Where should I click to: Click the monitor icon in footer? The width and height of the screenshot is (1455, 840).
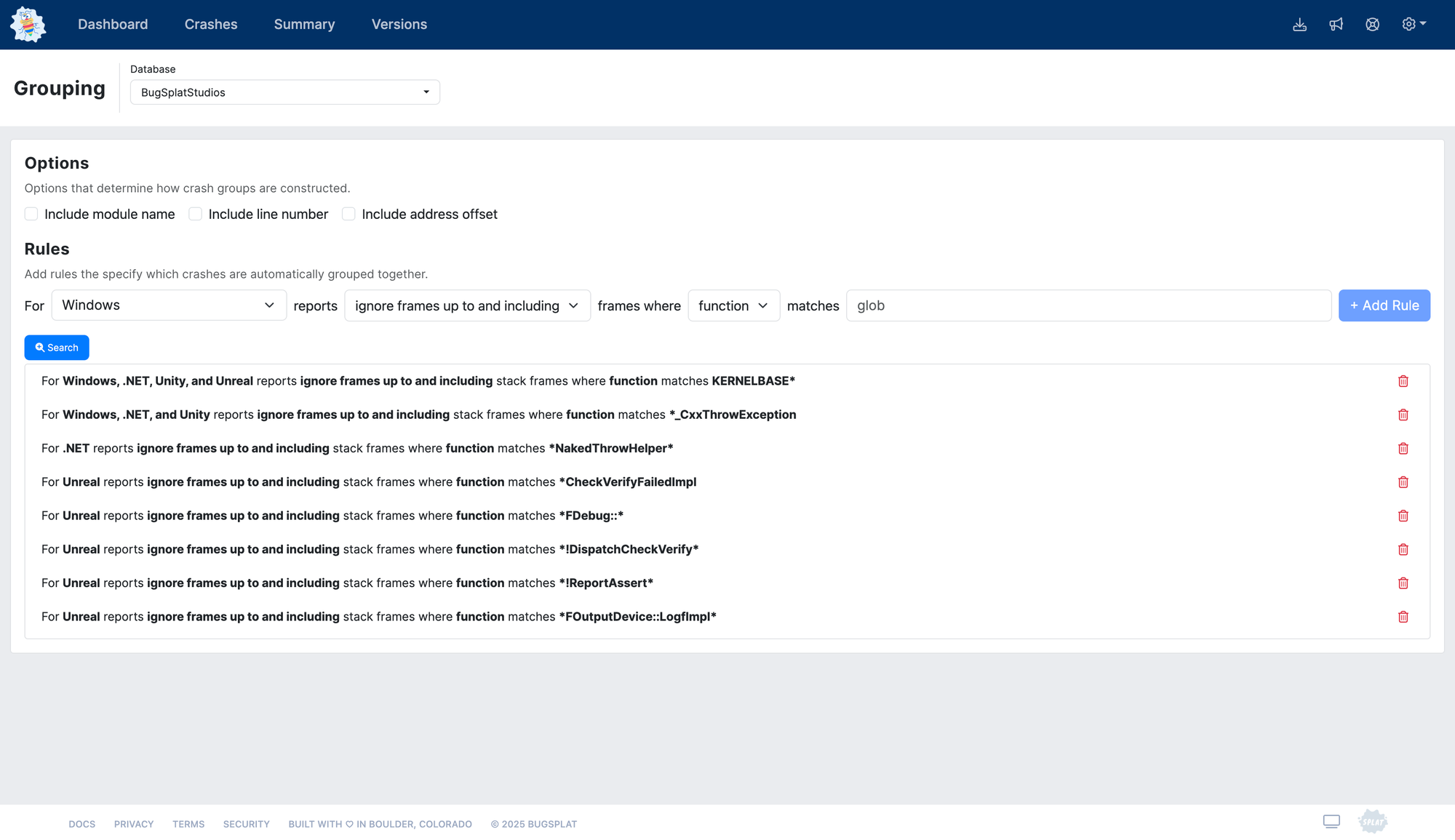(x=1331, y=821)
